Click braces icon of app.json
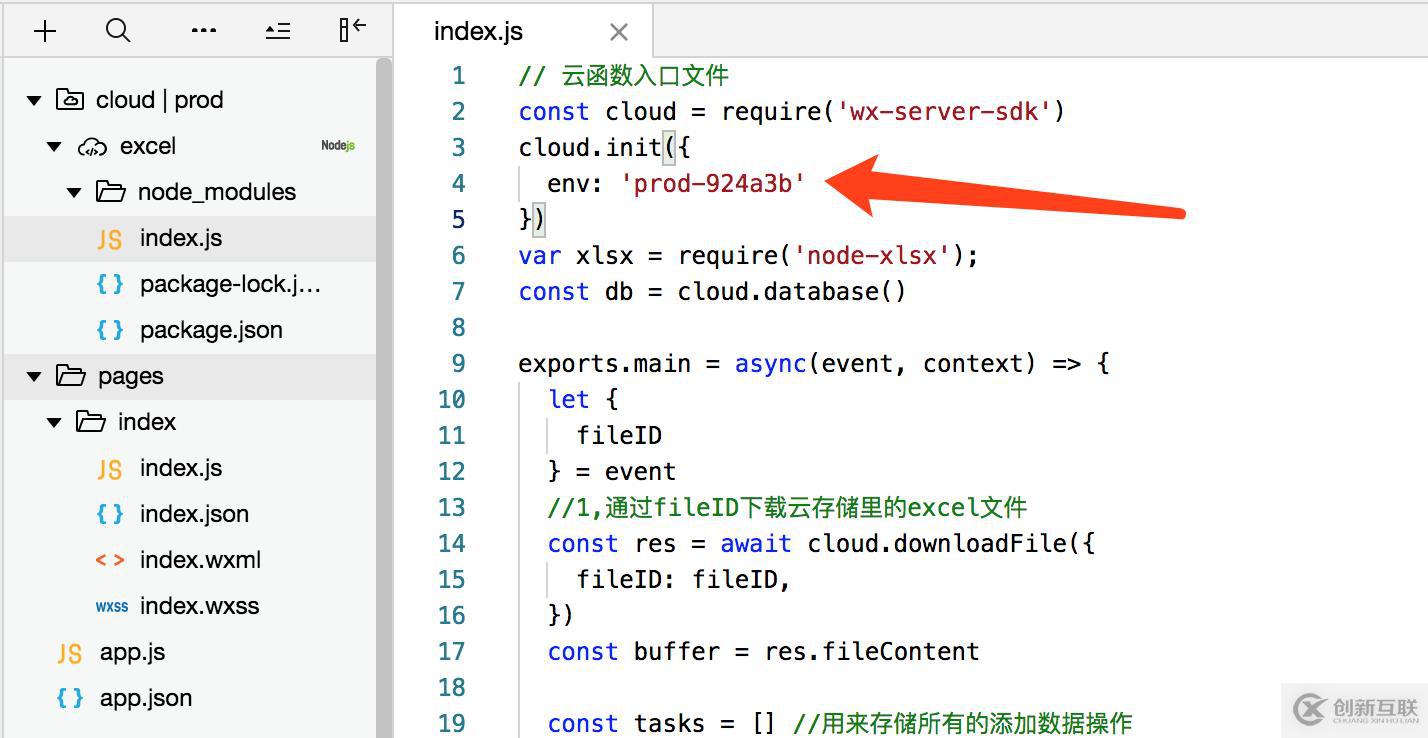Image resolution: width=1428 pixels, height=738 pixels. 70,698
